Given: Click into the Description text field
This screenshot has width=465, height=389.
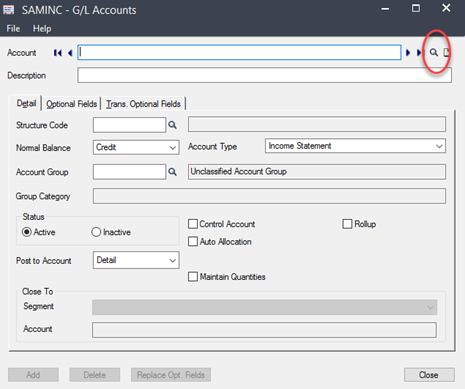Looking at the screenshot, I should click(x=265, y=75).
